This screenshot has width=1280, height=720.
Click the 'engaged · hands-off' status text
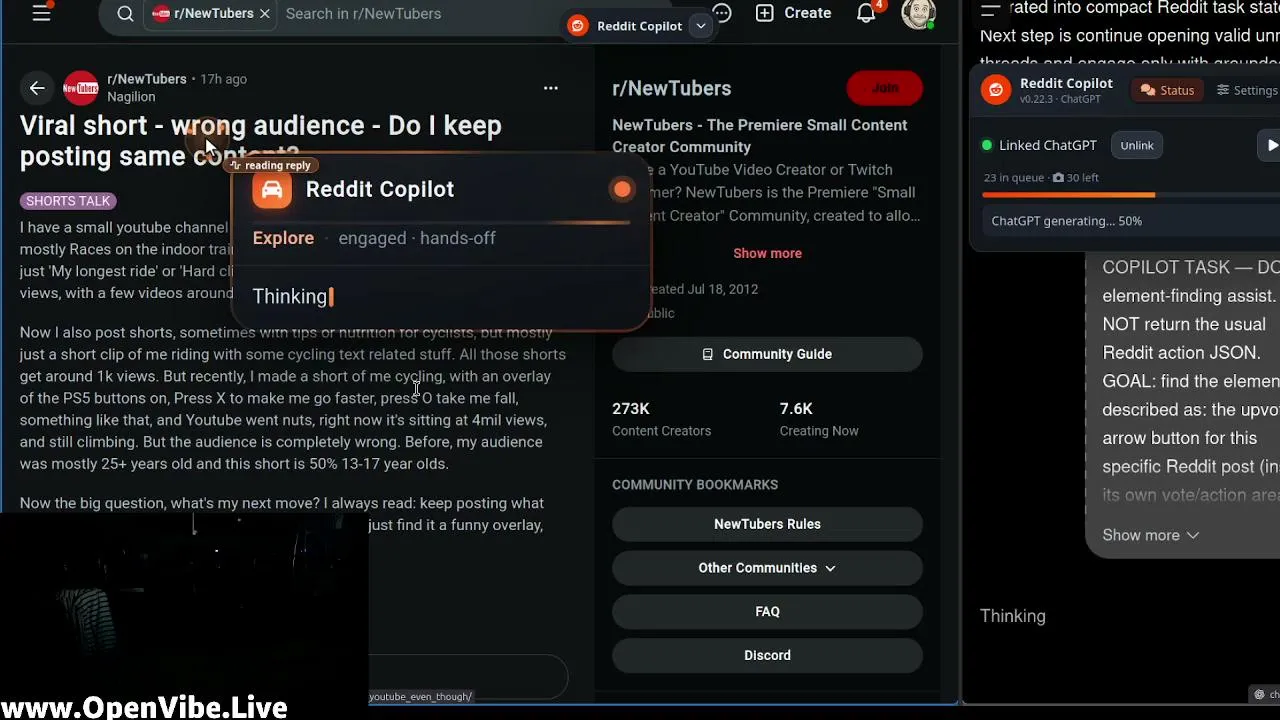tap(417, 238)
